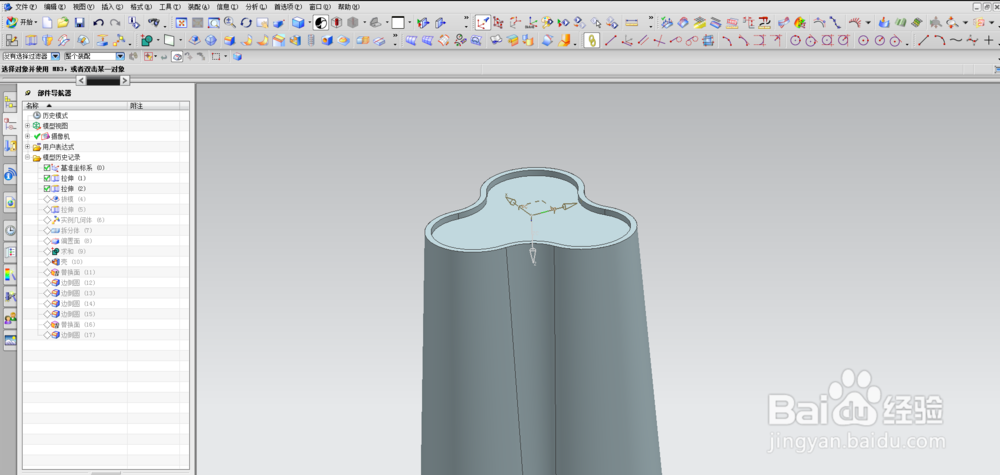Uncheck the 拉伸 (1) feature checkbox
This screenshot has width=1000, height=475.
tap(47, 179)
